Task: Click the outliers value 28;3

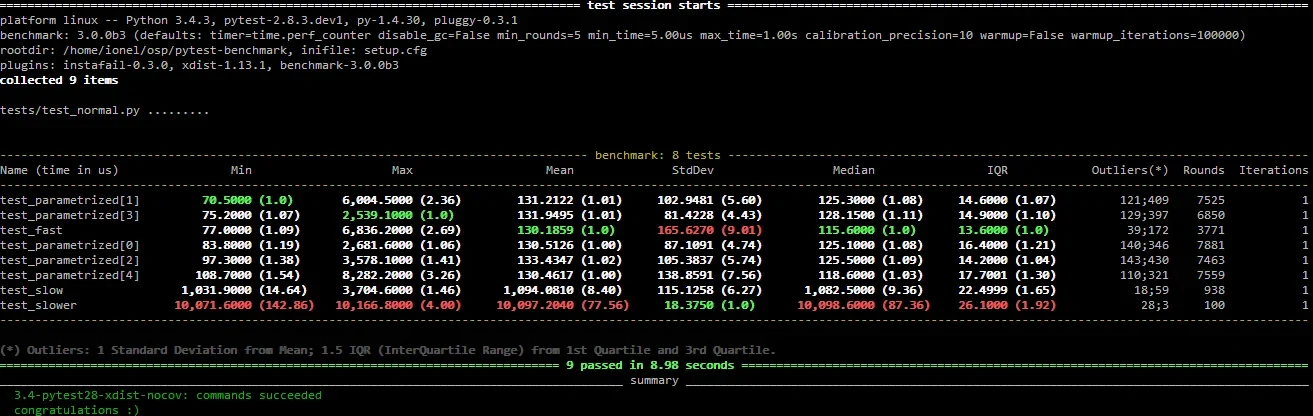Action: (1155, 305)
